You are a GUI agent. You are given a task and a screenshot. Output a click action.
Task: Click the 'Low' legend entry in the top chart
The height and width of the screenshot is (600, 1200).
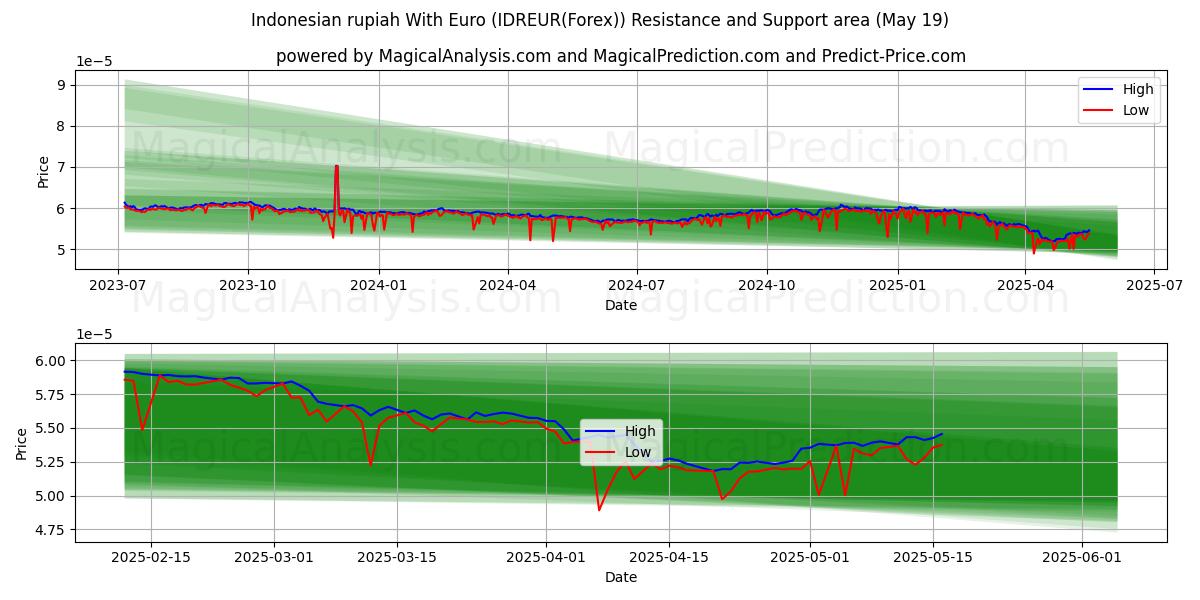1119,110
